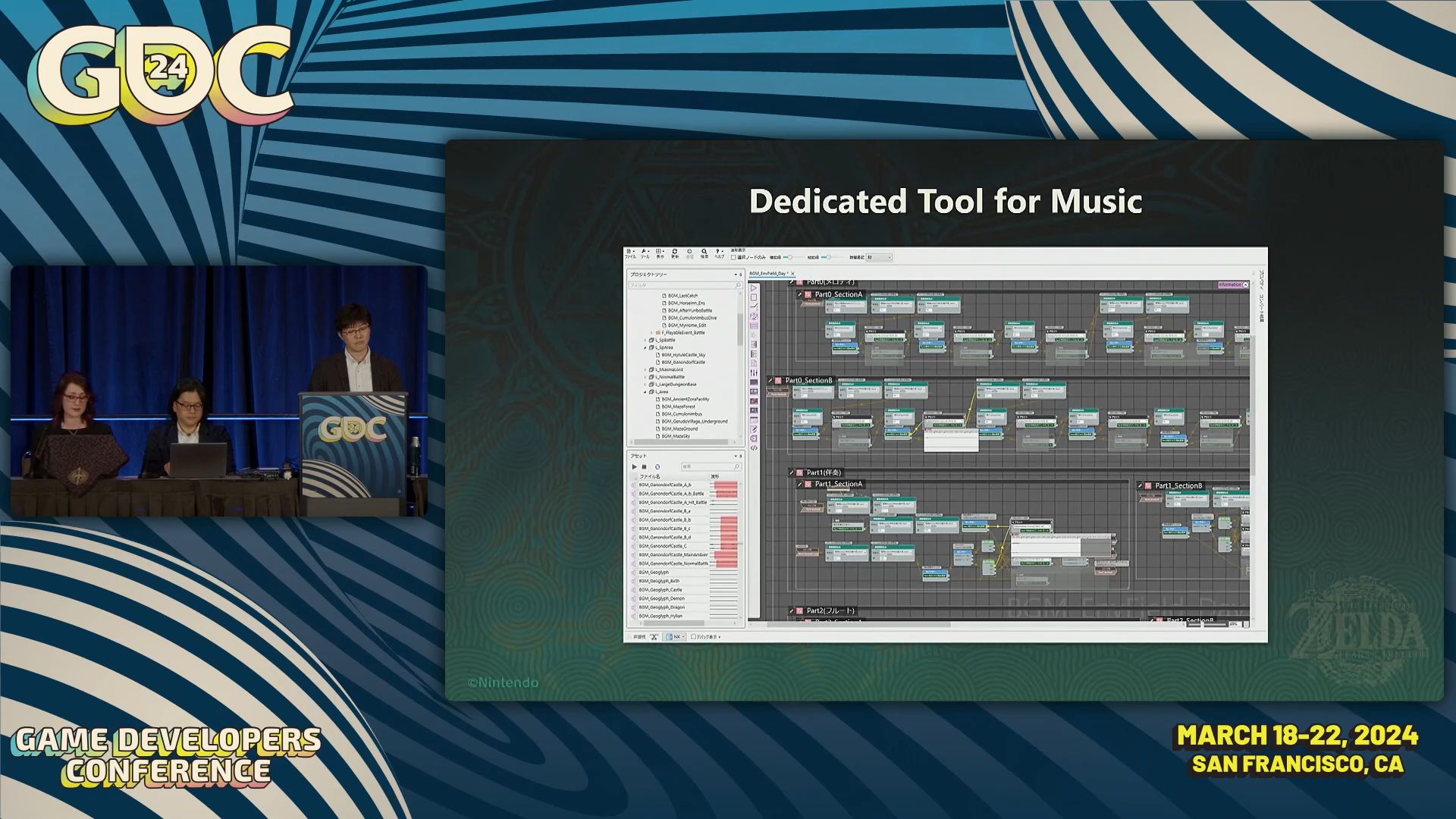
Task: Click the play button in the asset panel
Action: [x=635, y=466]
